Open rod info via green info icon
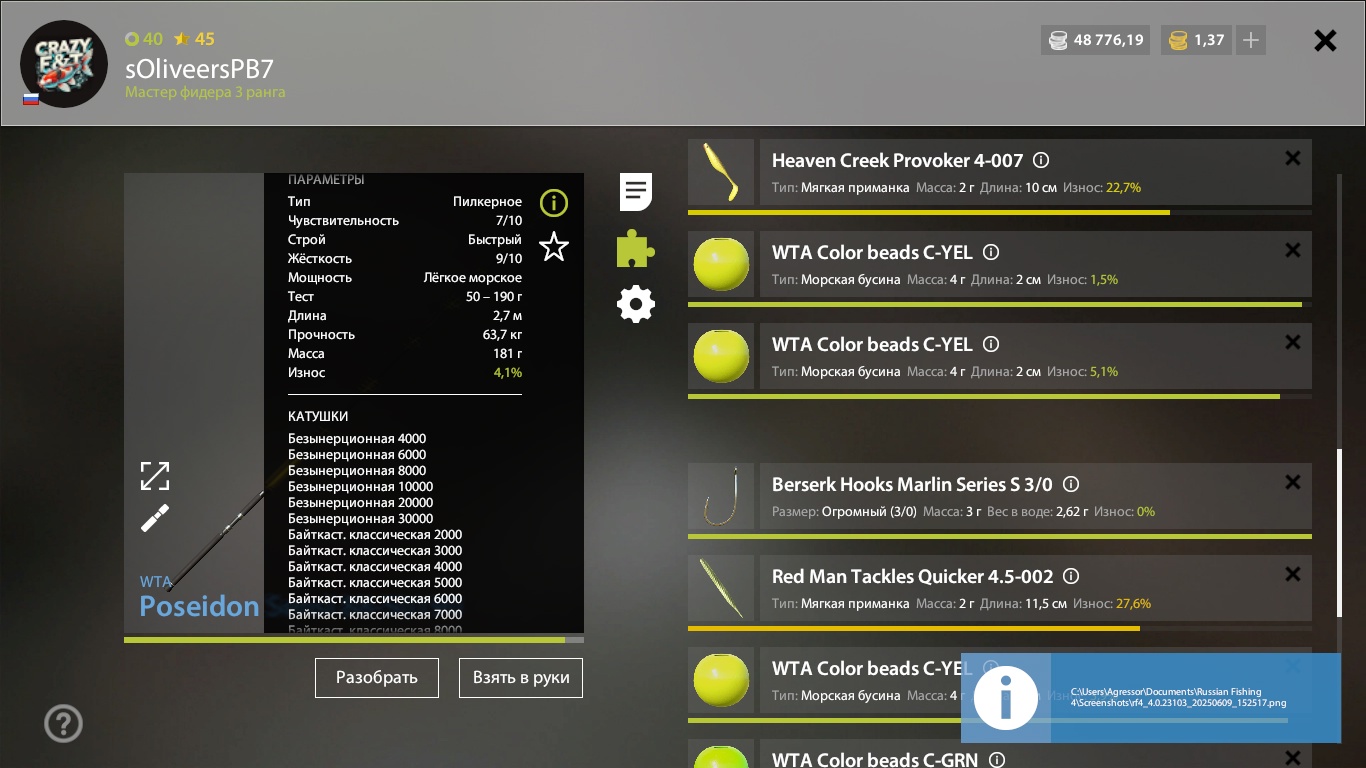Image resolution: width=1366 pixels, height=768 pixels. (x=553, y=203)
